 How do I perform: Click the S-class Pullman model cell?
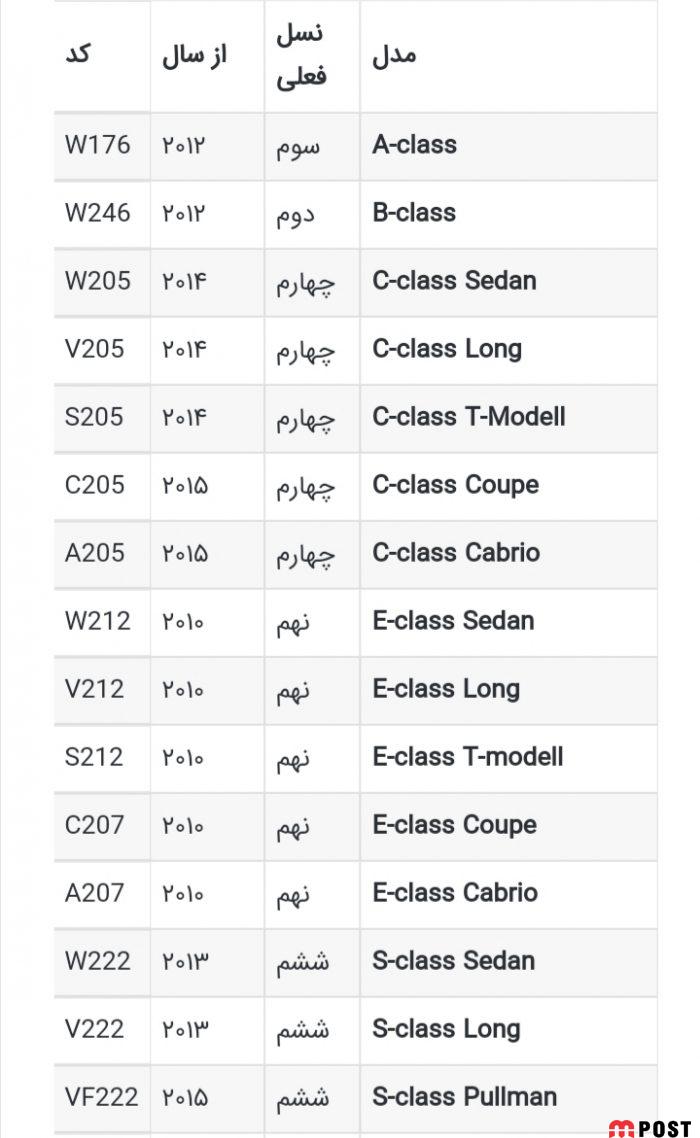tap(464, 1097)
